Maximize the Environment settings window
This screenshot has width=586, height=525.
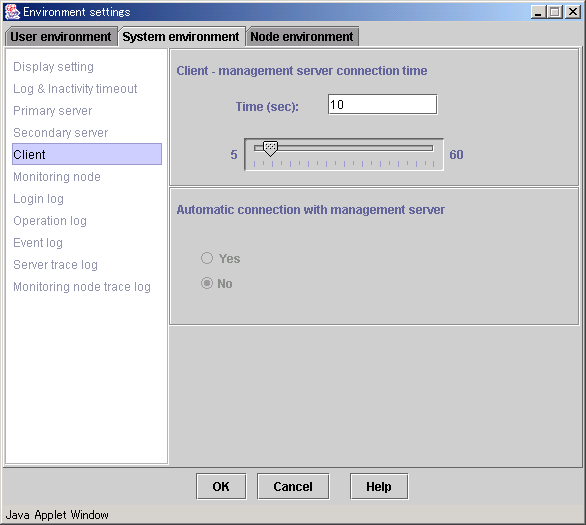pyautogui.click(x=555, y=12)
